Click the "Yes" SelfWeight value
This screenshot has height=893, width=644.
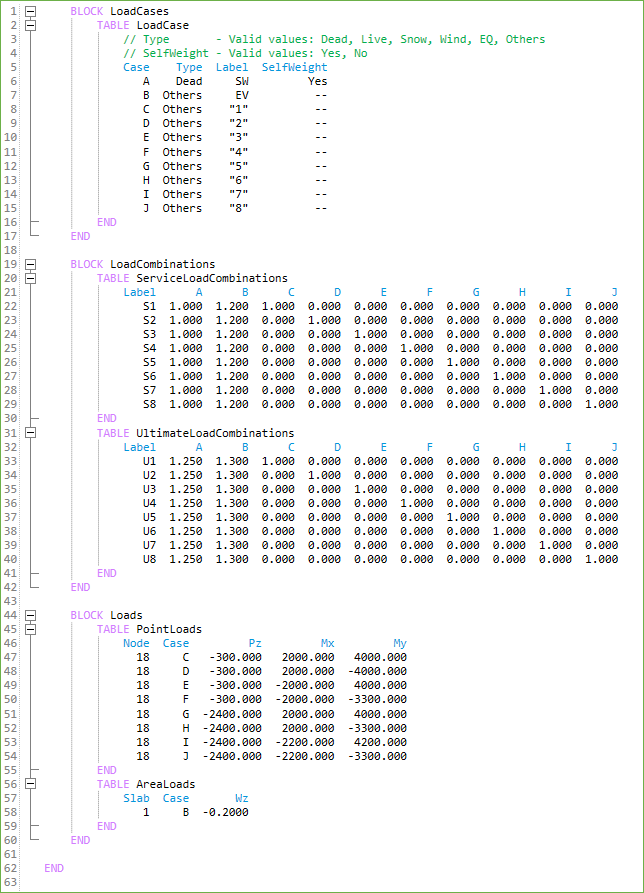tap(317, 81)
